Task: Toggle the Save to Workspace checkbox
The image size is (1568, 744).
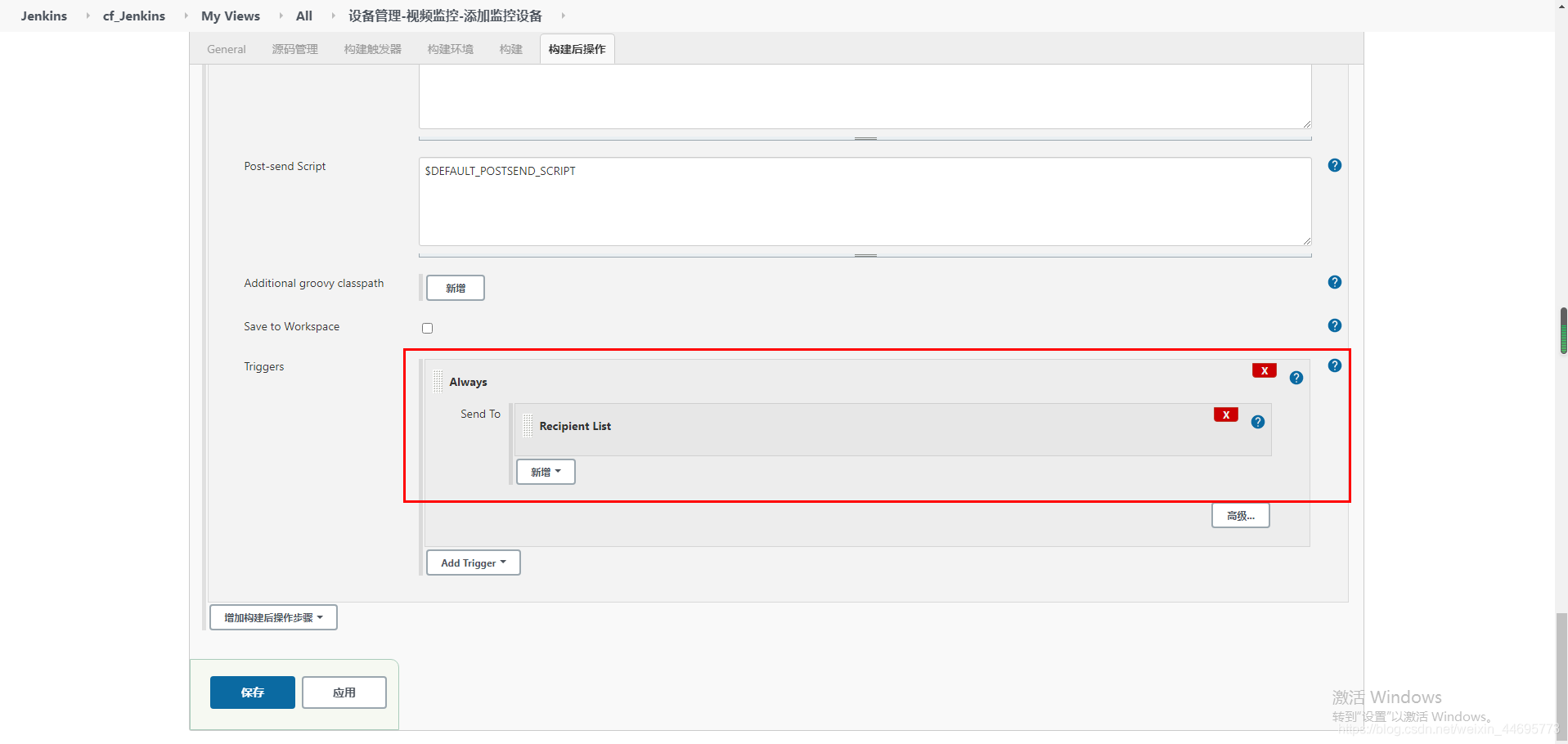Action: (427, 328)
